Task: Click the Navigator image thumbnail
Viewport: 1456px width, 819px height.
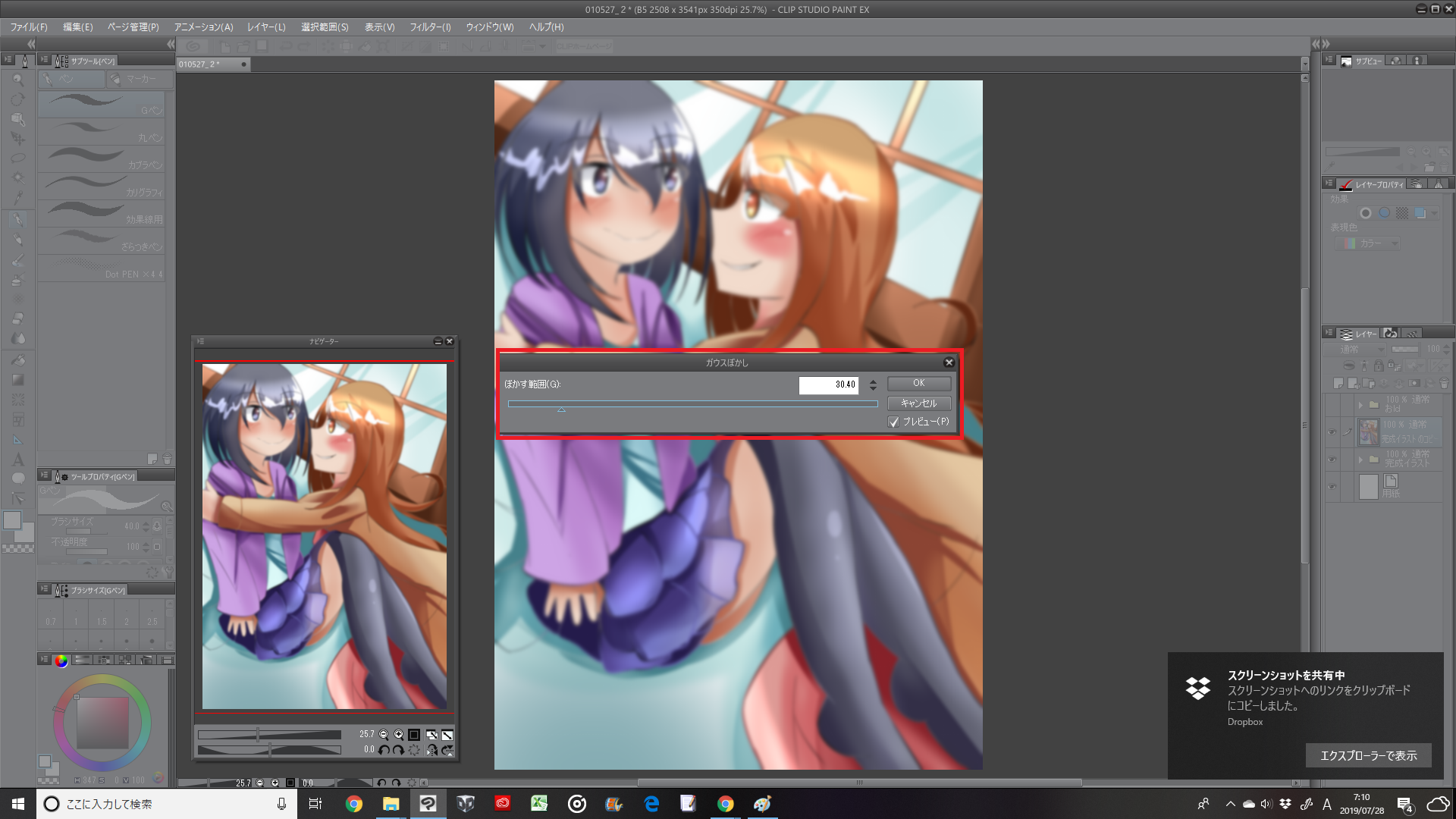Action: (x=325, y=537)
